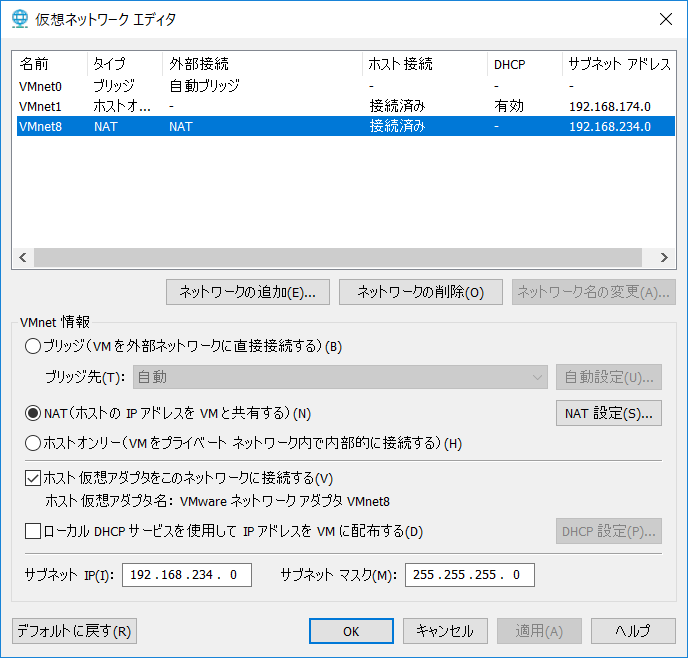Viewport: 688px width, 658px height.
Task: Click DHCP 設定(P)... button
Action: pos(609,531)
